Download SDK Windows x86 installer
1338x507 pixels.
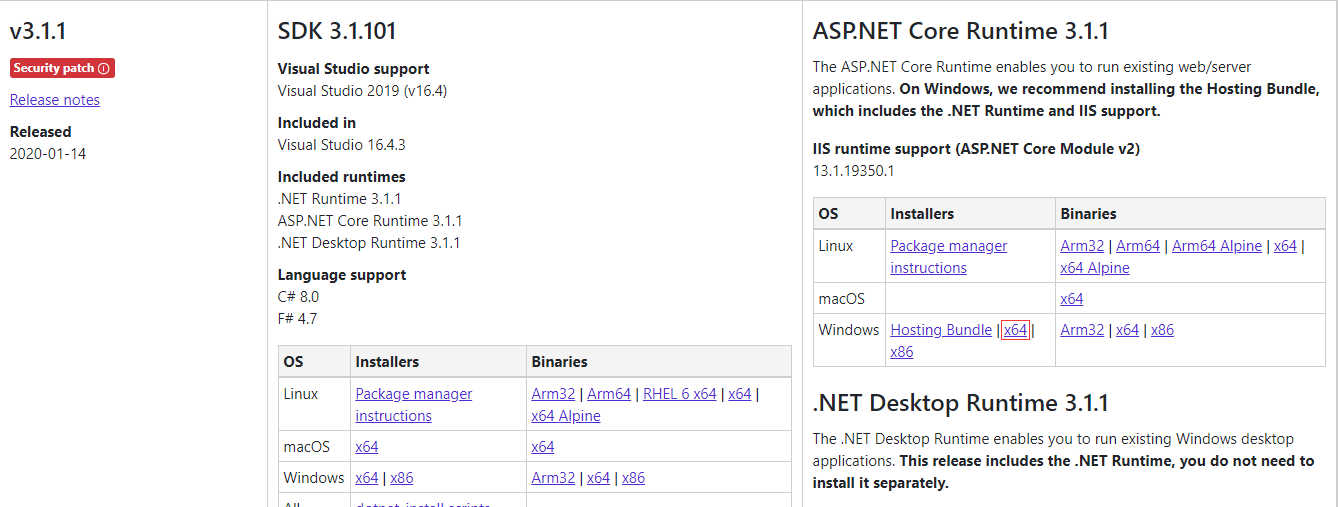click(402, 478)
